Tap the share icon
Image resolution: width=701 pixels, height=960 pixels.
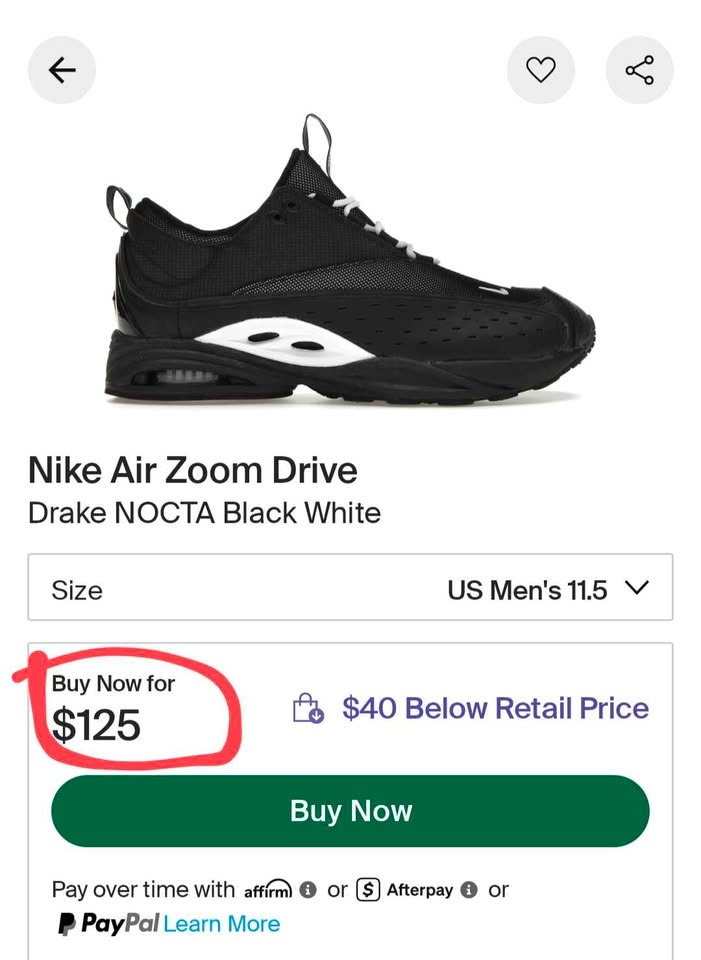639,70
